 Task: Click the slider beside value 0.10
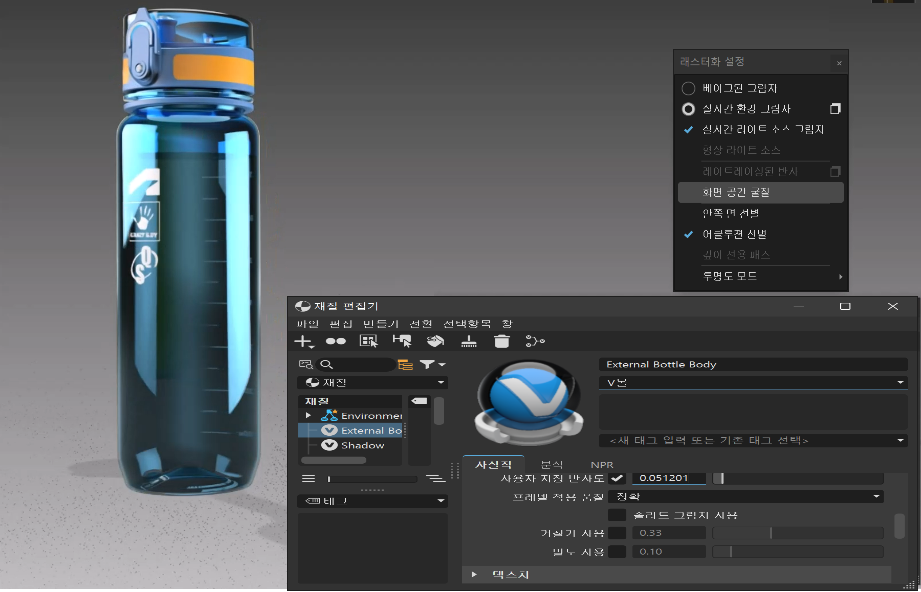point(798,551)
